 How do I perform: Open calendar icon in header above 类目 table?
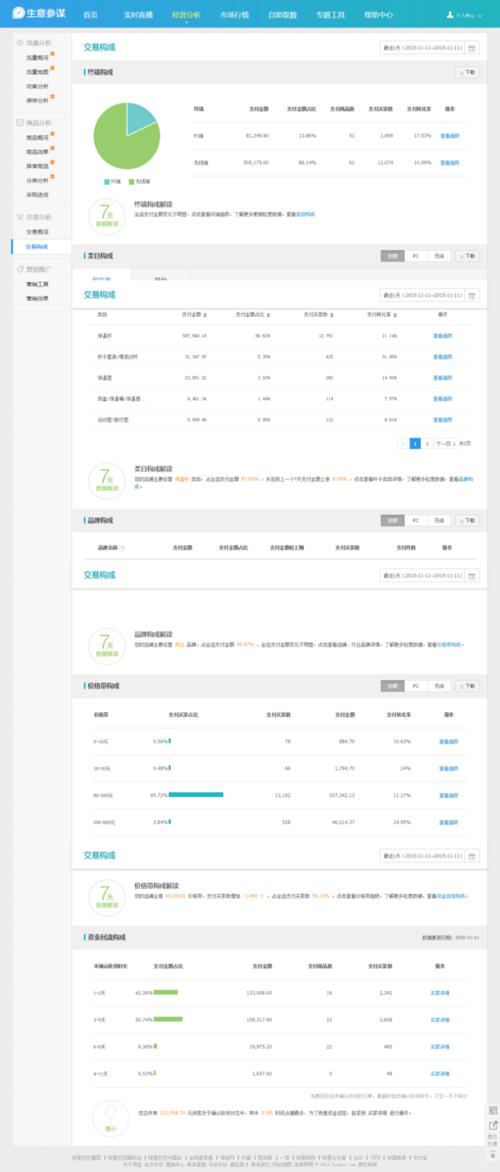(x=472, y=295)
